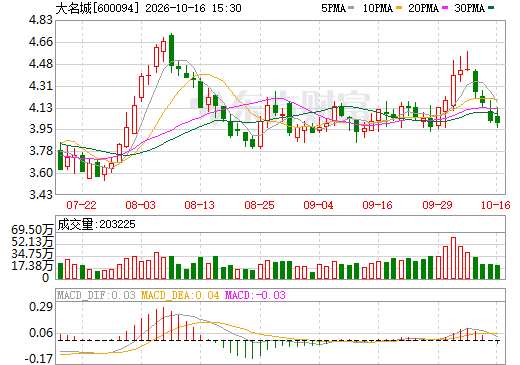Viewport: 520px width, 365px height.
Task: Click the green 30PMA legend color marker
Action: (x=491, y=8)
